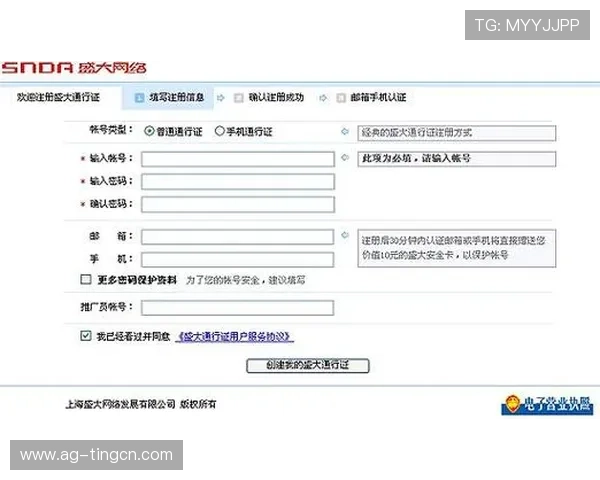Click the 为了您的帐号安全，建议填写 text
600x480 pixels.
(246, 280)
